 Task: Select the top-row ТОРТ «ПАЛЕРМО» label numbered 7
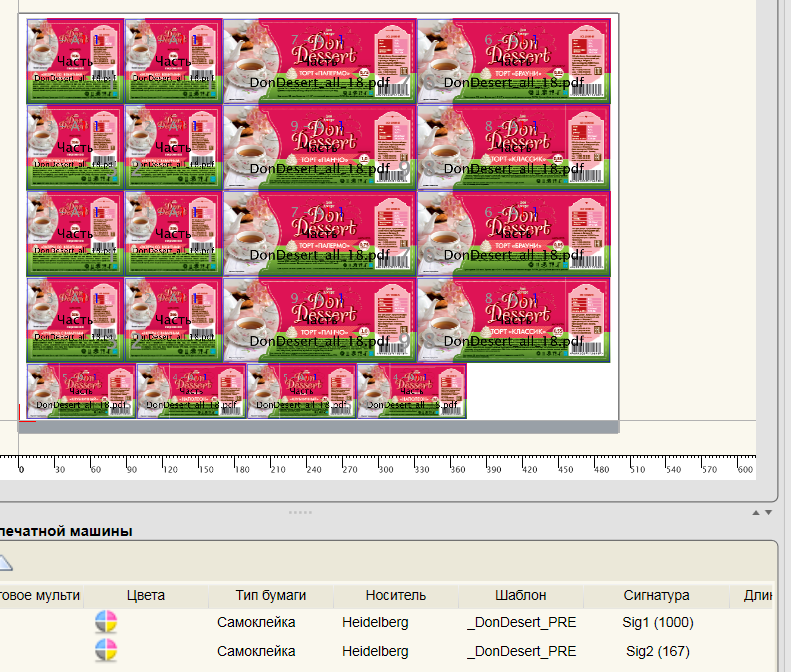320,61
